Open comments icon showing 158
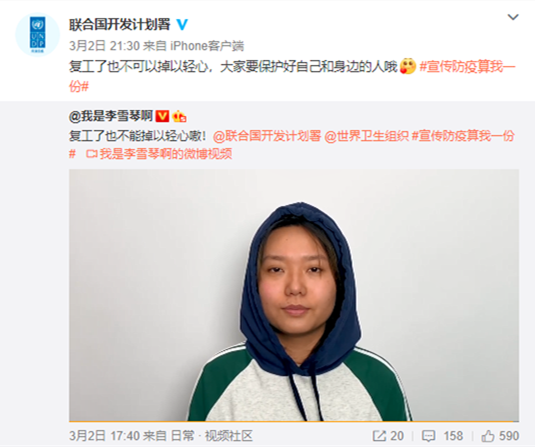The image size is (535, 447). 443,436
